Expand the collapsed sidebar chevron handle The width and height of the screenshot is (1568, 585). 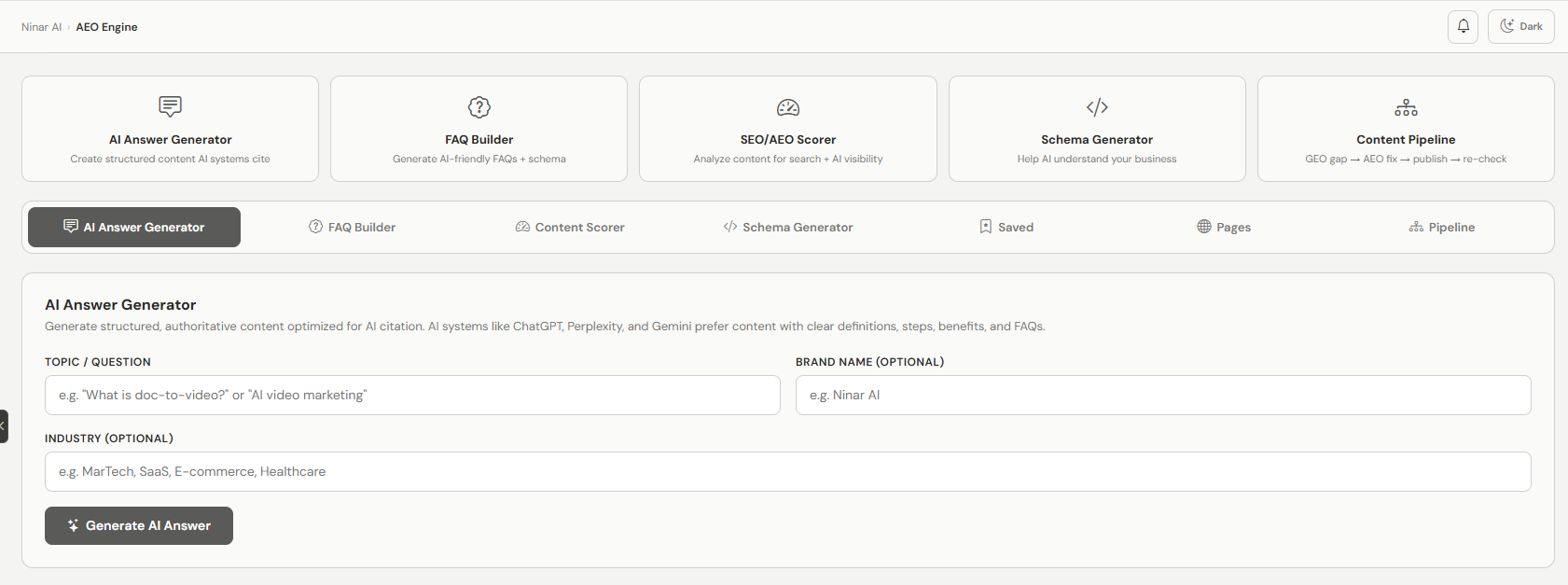(x=4, y=426)
